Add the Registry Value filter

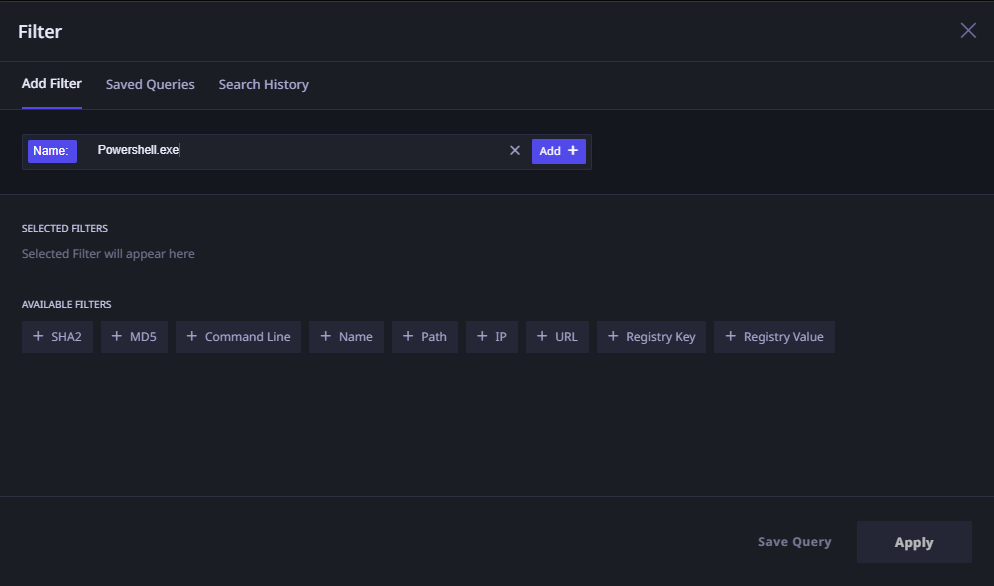(x=774, y=337)
